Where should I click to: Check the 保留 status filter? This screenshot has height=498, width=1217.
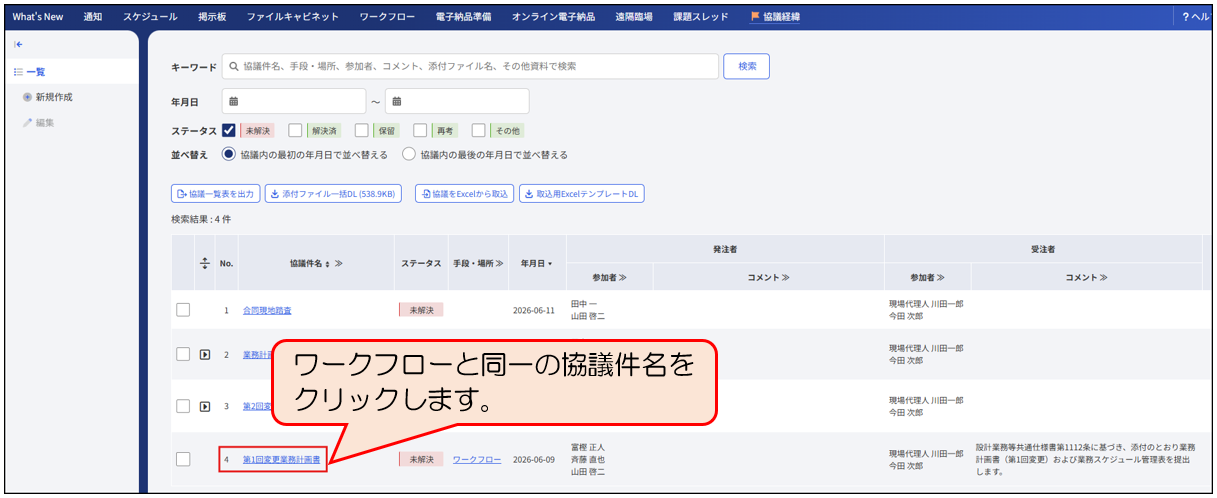tap(362, 130)
